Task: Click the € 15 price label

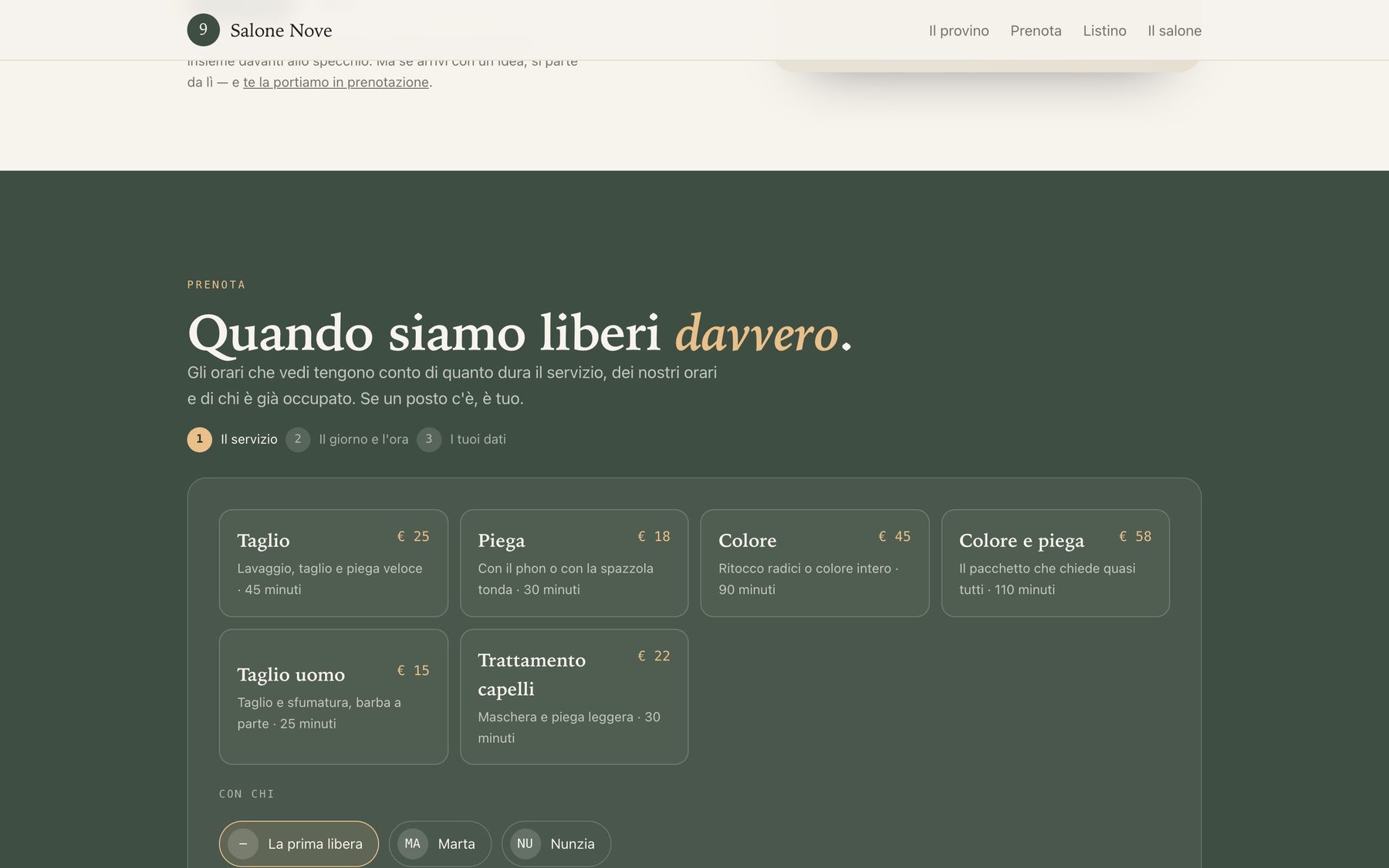Action: 413,670
